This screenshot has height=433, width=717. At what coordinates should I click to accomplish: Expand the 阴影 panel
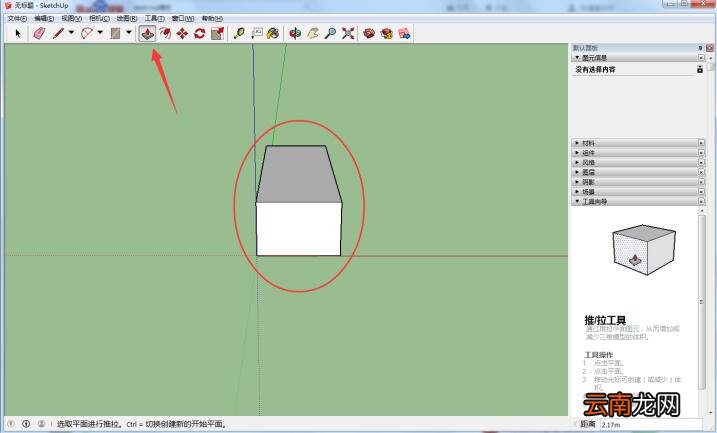pos(577,182)
